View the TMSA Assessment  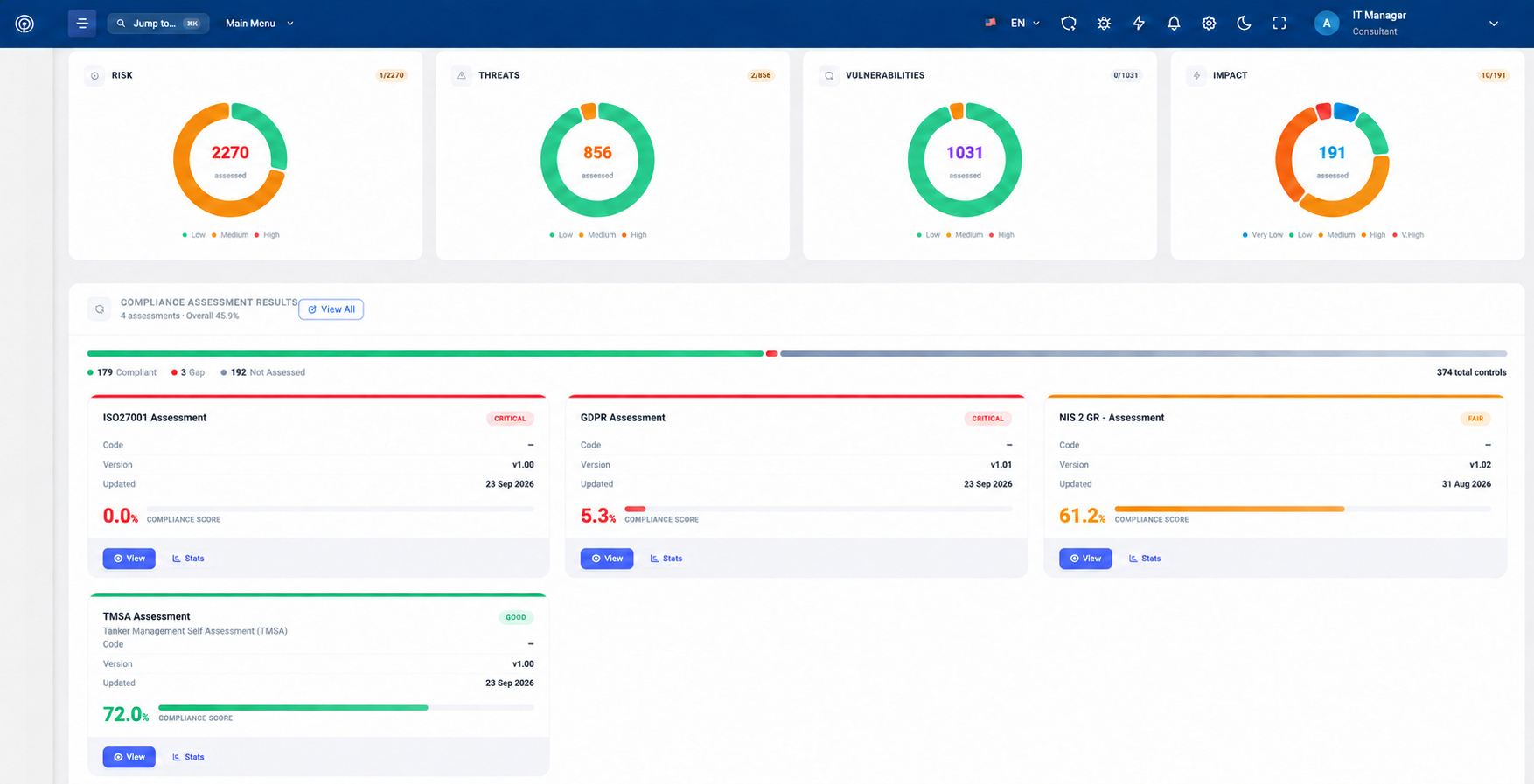(x=129, y=758)
